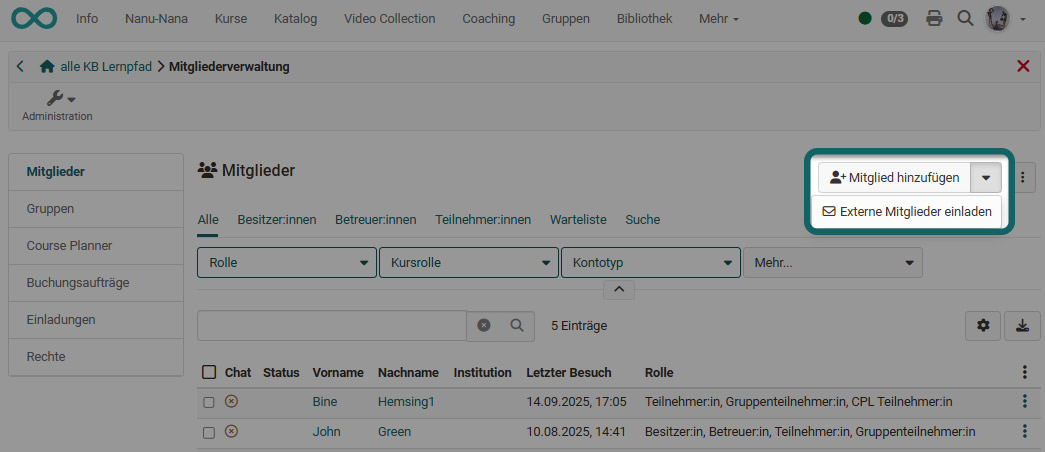Open the row actions menu for Bine

[x=1024, y=402]
